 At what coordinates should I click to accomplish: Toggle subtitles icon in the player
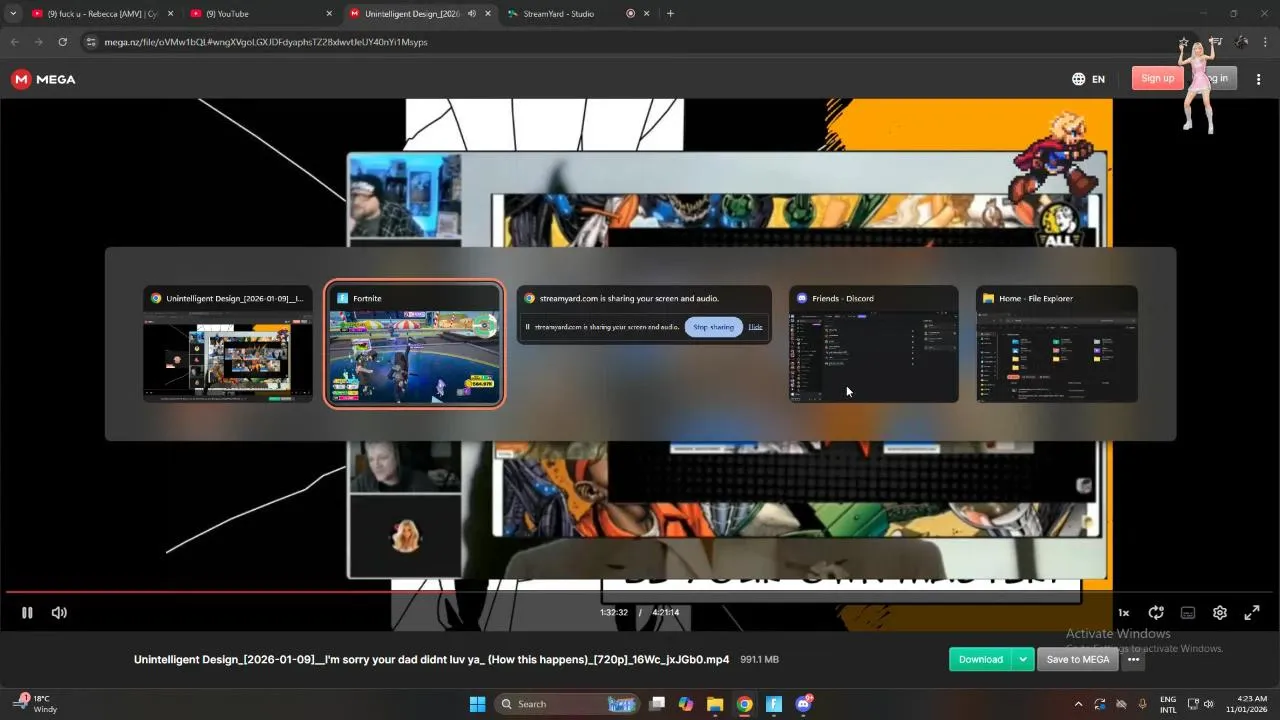click(1188, 613)
